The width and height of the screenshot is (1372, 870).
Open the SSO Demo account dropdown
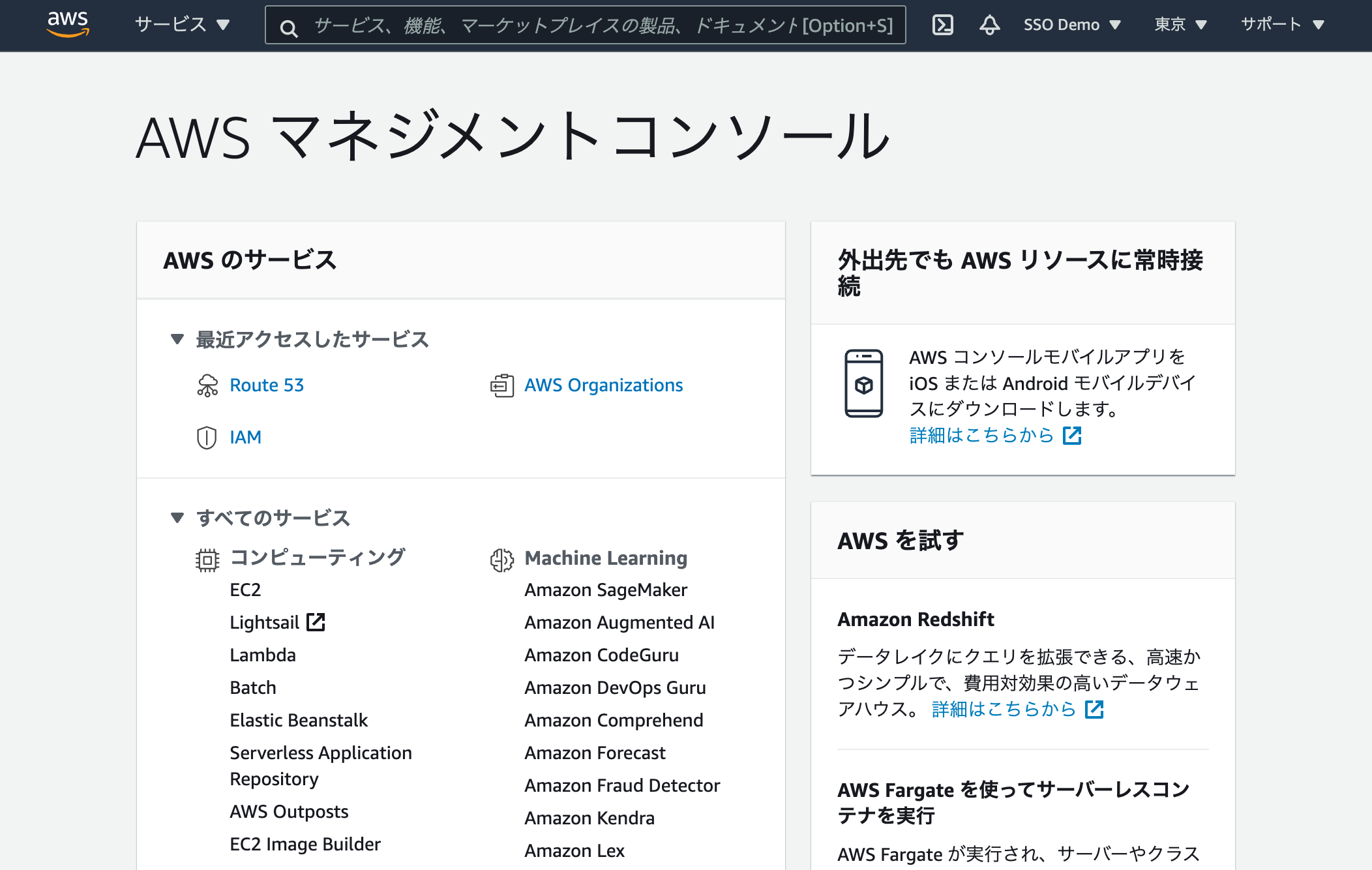(1072, 25)
